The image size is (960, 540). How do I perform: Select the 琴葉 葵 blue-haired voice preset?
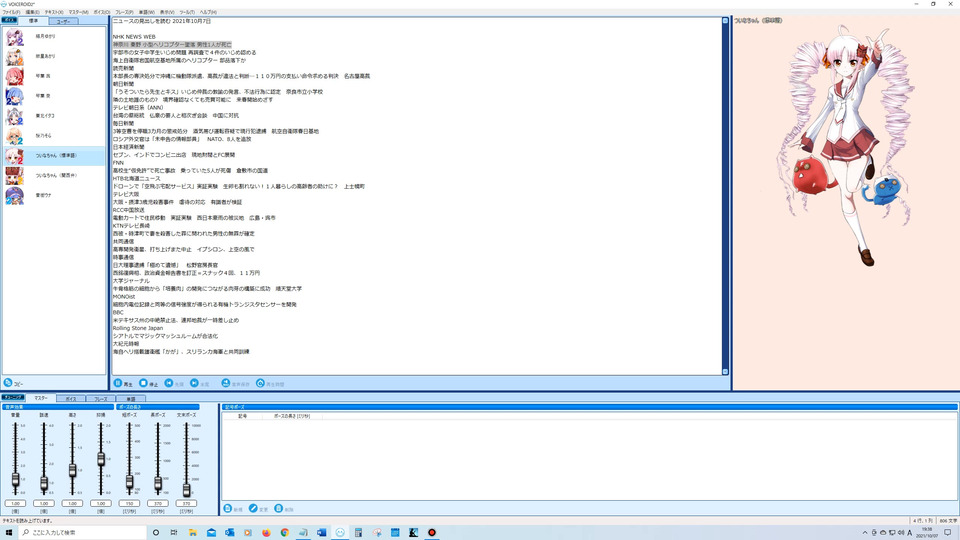coord(54,96)
